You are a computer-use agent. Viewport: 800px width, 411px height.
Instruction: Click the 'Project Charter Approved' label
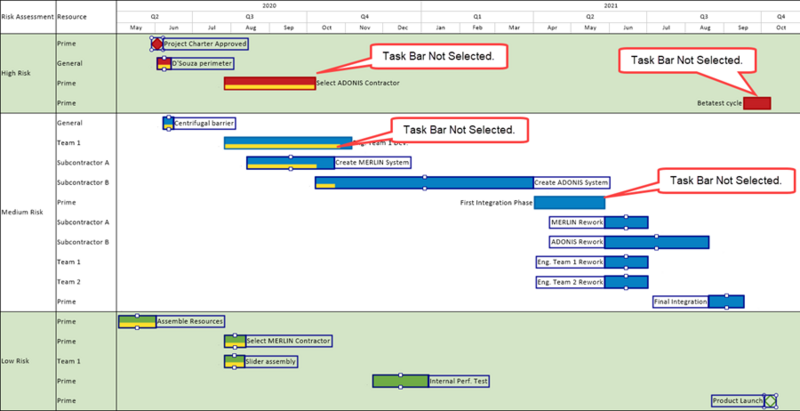(x=206, y=44)
